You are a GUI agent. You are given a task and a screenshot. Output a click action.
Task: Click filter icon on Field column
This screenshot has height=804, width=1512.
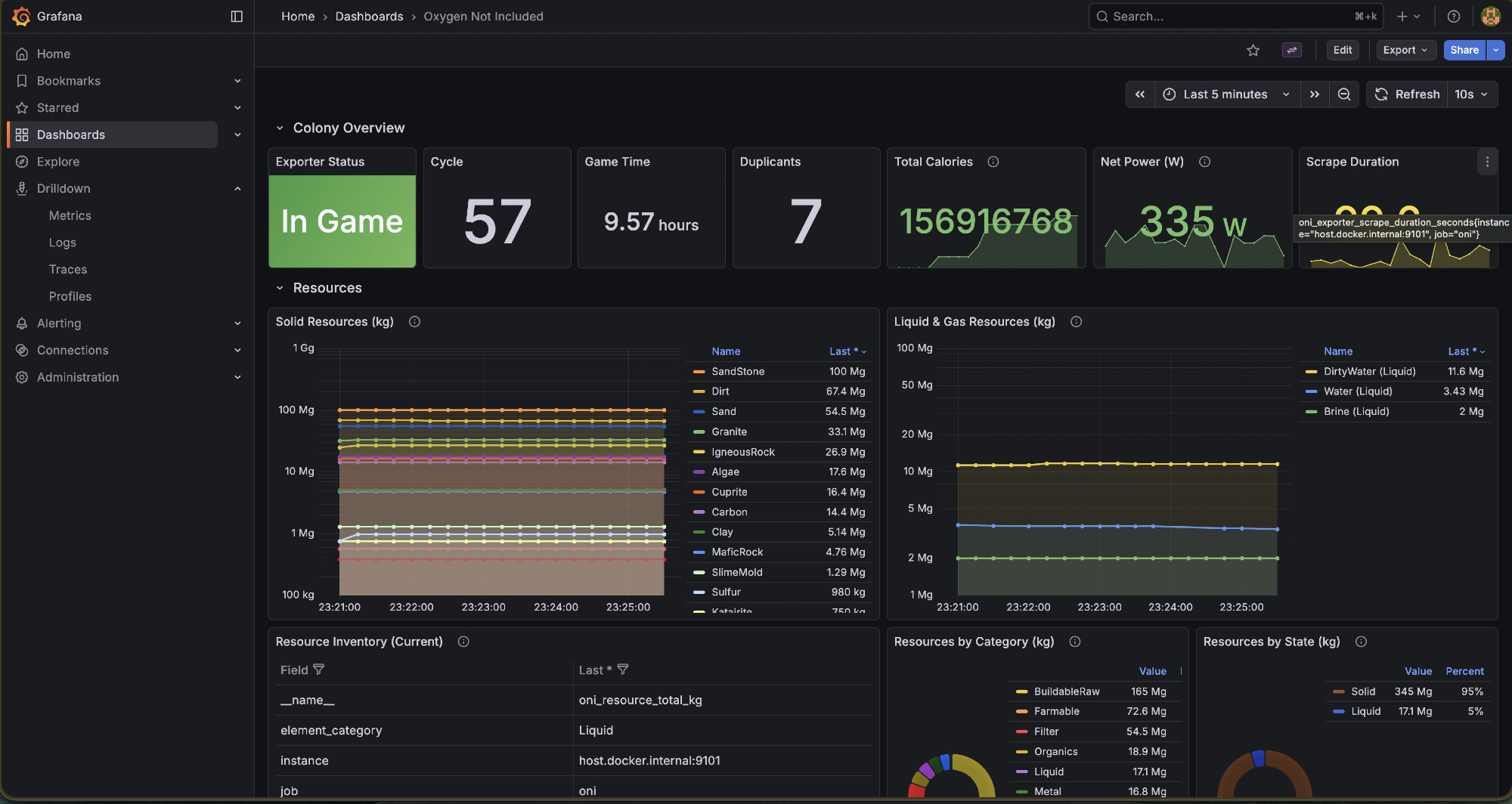pos(319,669)
